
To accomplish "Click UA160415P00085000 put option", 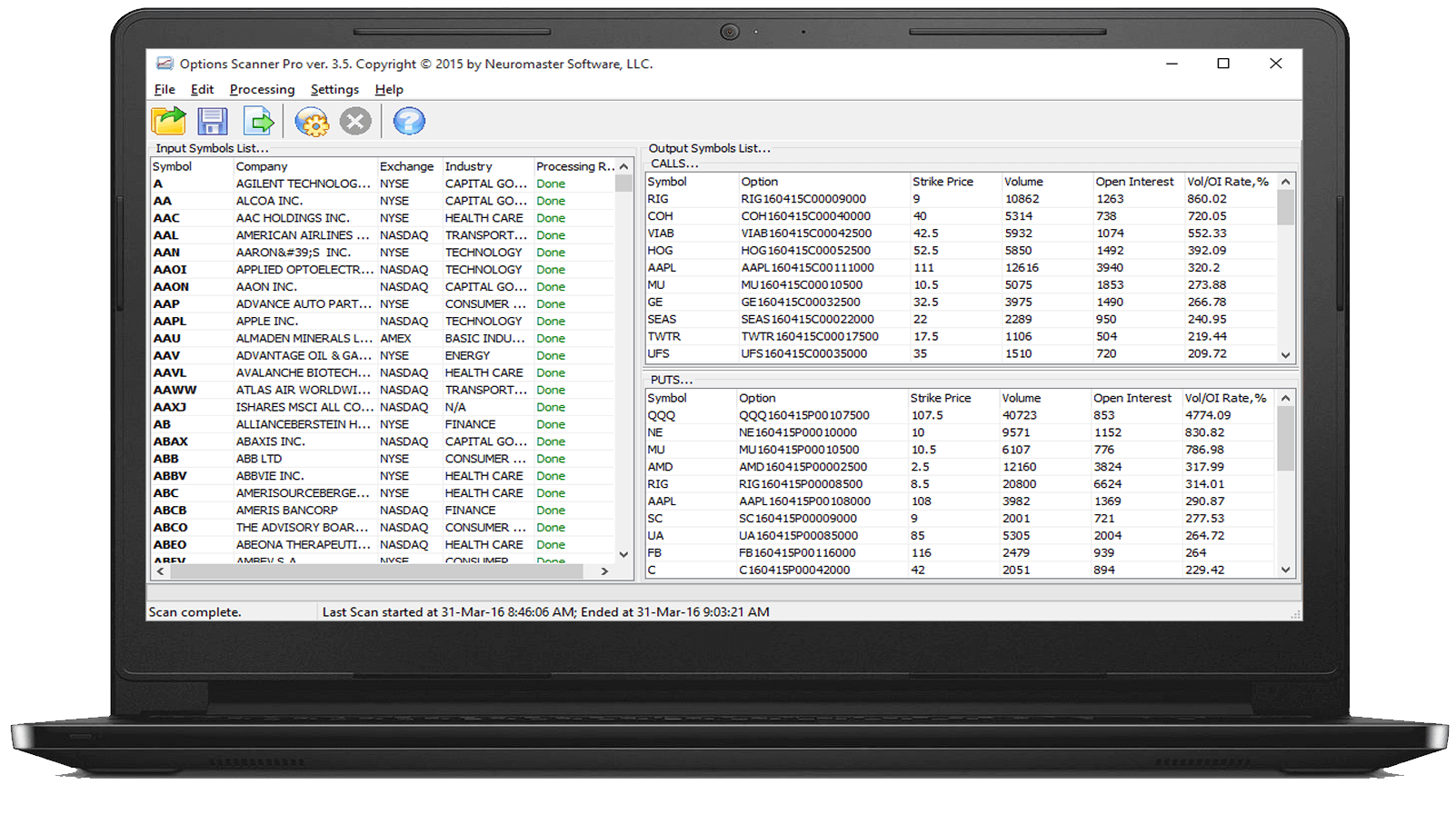I will click(798, 536).
